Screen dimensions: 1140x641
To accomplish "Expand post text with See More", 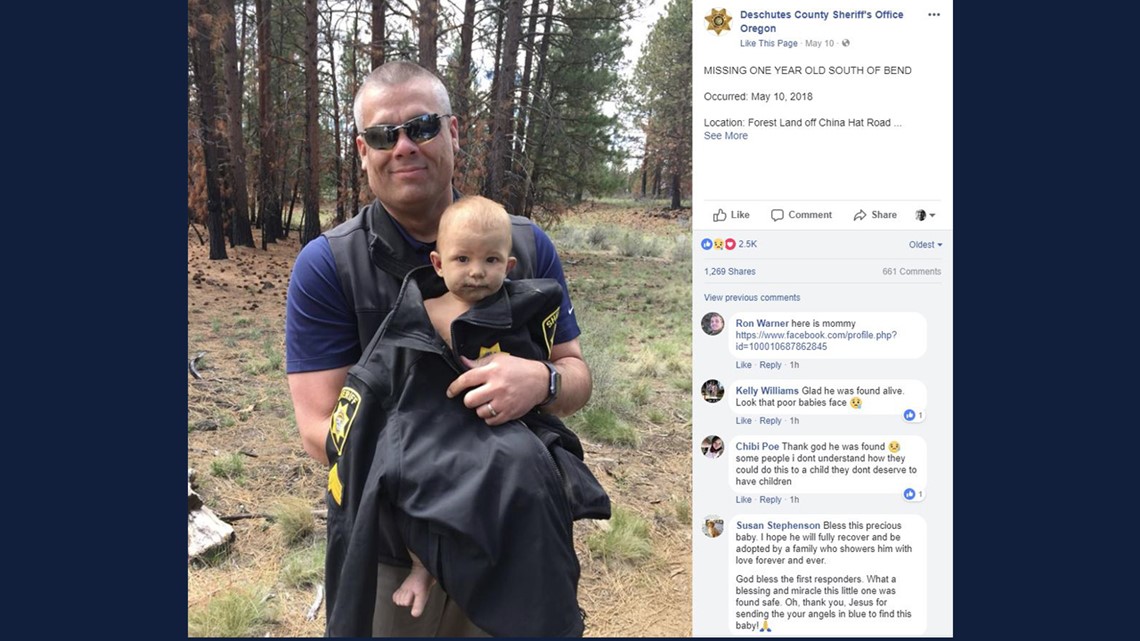I will pos(725,136).
